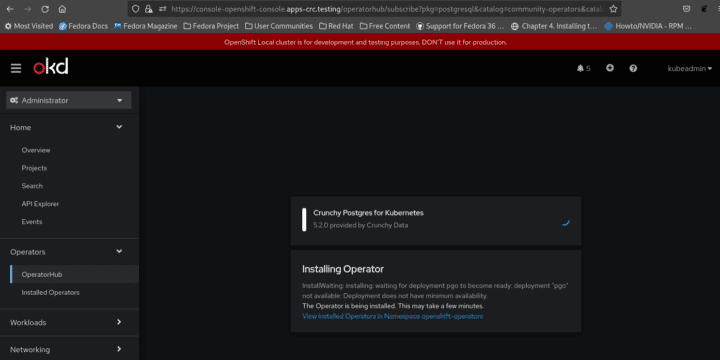This screenshot has width=720, height=360.
Task: Click the Installing Operator heading
Action: click(x=343, y=269)
